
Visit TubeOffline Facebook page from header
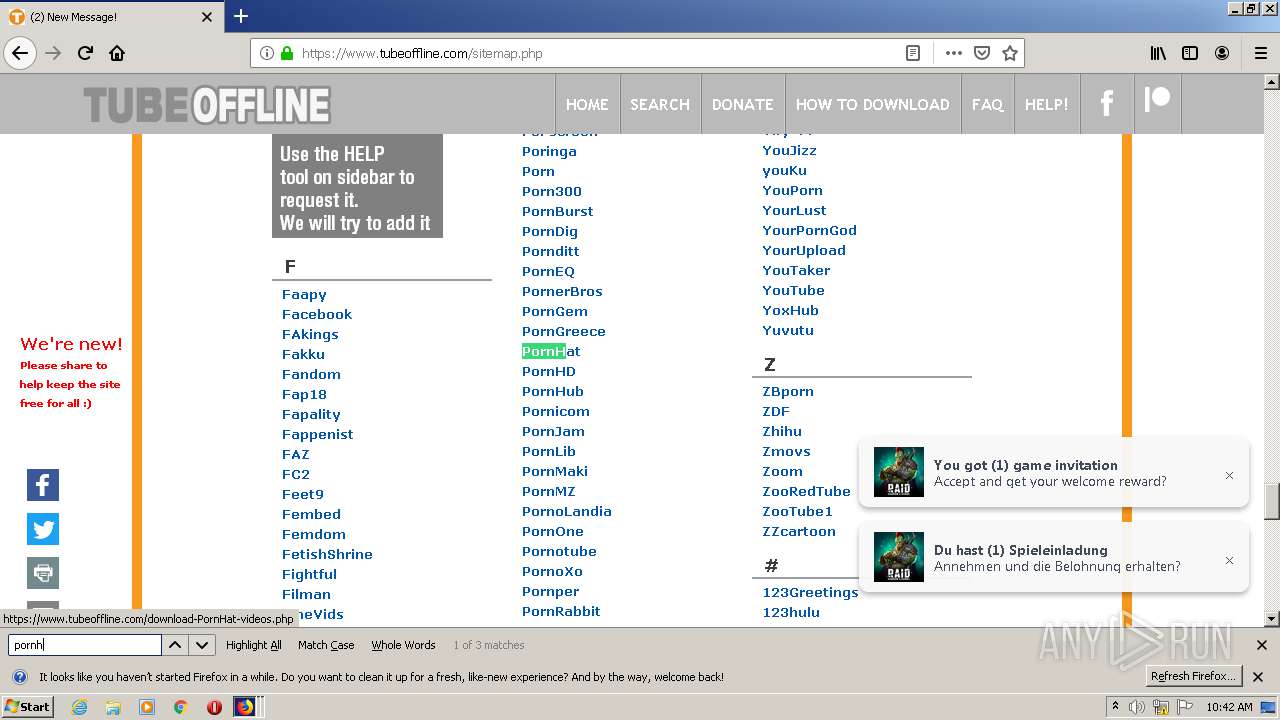click(1106, 103)
